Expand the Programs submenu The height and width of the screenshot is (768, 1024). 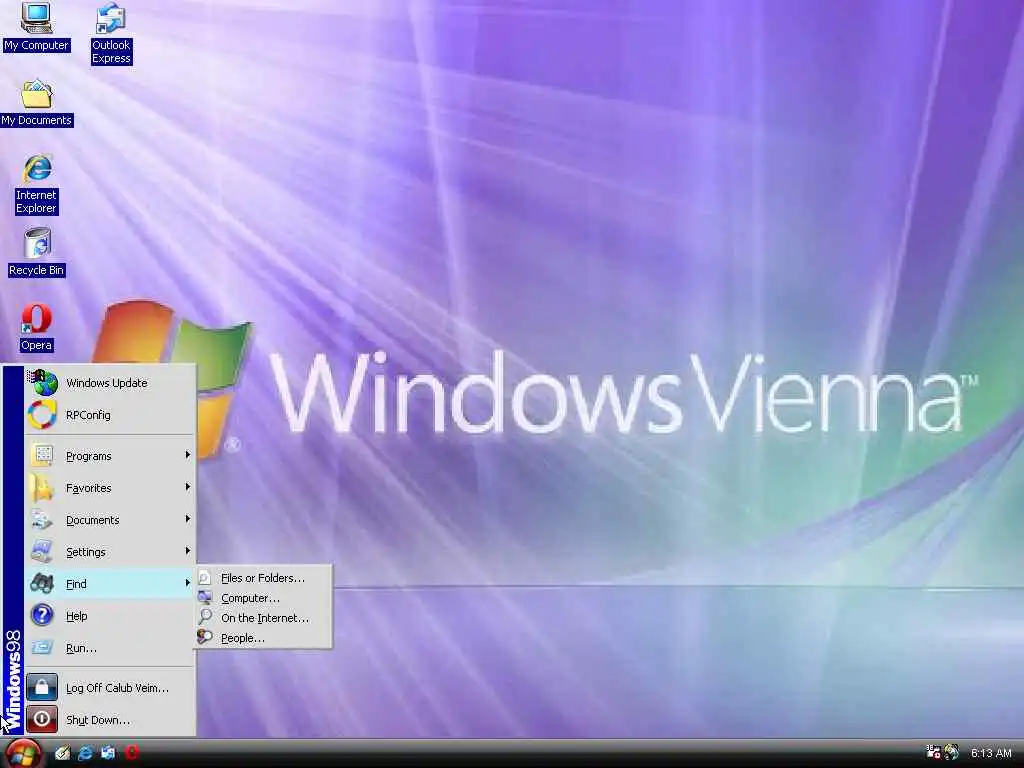(110, 456)
